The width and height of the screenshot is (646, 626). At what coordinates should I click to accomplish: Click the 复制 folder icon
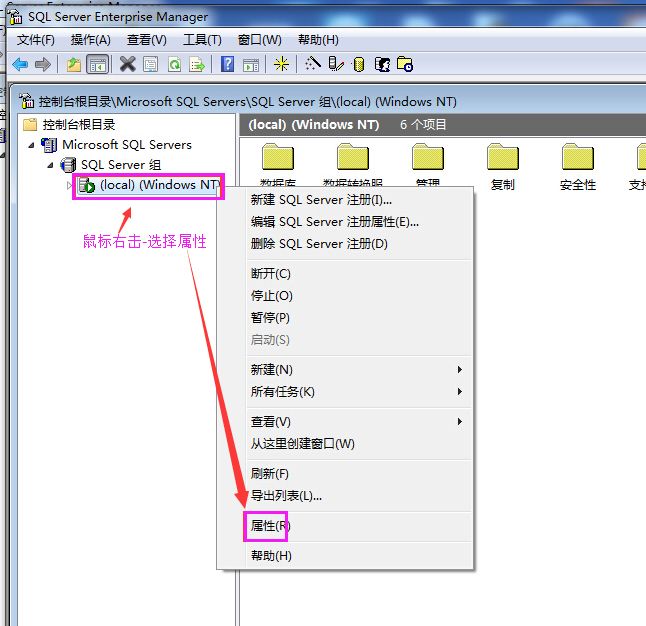[503, 157]
